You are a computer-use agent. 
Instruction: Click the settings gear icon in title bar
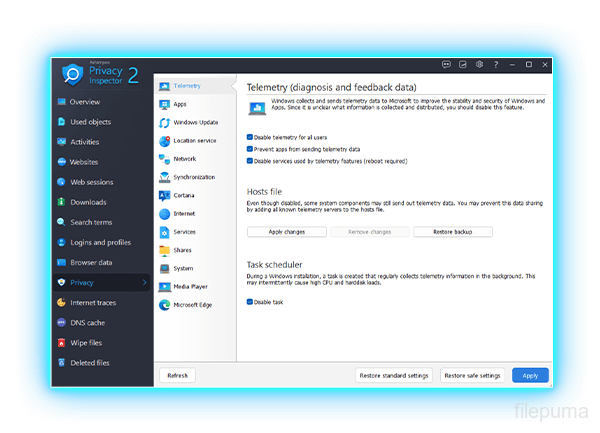pyautogui.click(x=479, y=65)
